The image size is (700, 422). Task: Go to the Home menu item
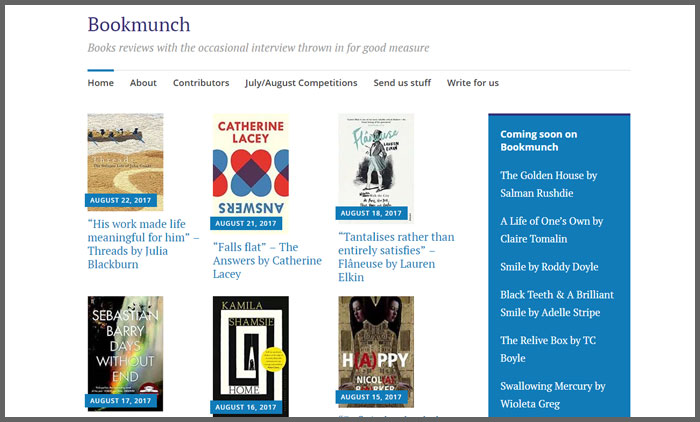click(100, 83)
